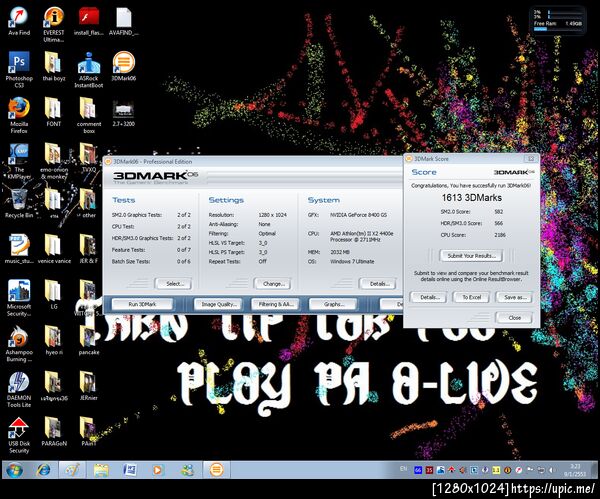Open the DAEMON Tools Lite shortcut

(19, 389)
